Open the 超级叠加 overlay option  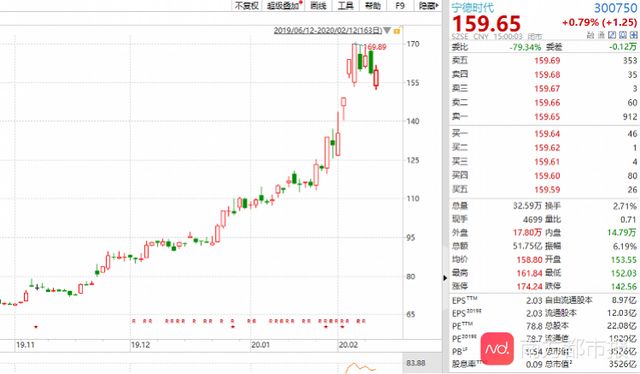pyautogui.click(x=284, y=5)
